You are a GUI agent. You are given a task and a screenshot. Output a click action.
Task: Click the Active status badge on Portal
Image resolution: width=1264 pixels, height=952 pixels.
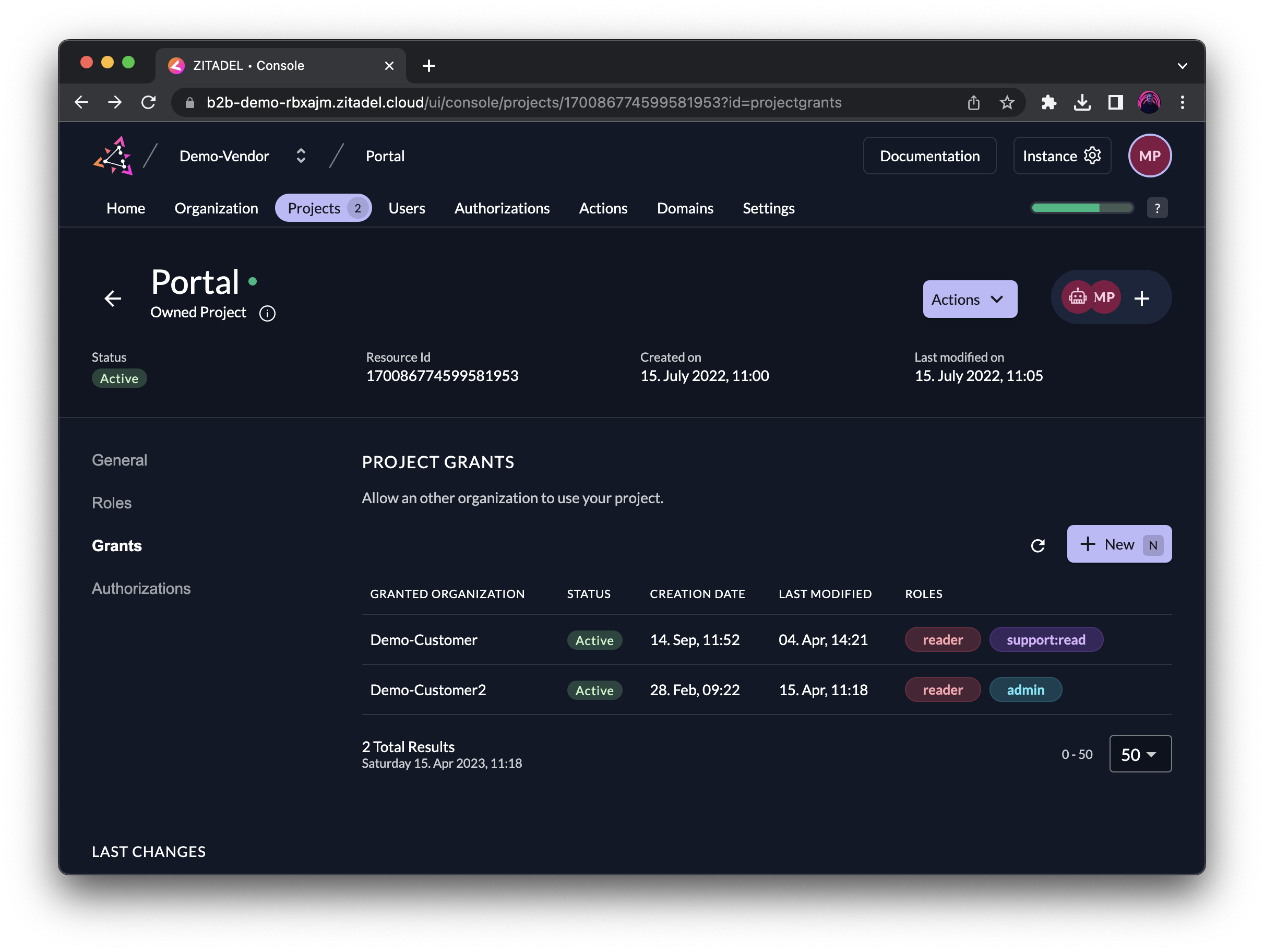tap(119, 378)
